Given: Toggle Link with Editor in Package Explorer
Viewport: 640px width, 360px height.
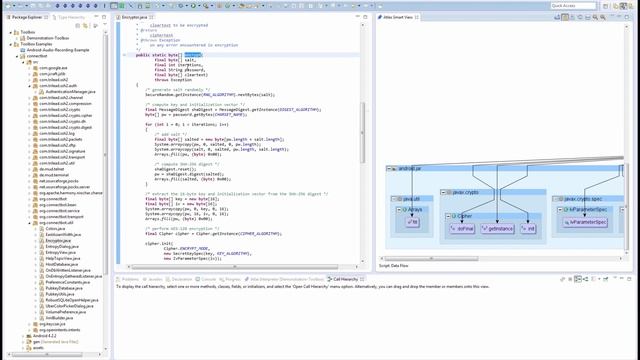Looking at the screenshot, I should pyautogui.click(x=86, y=25).
